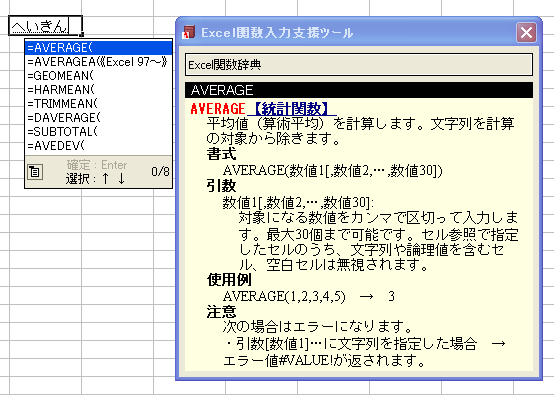Click the 選択 : ↑ ↓ hint text
This screenshot has height=395, width=554.
coord(95,178)
